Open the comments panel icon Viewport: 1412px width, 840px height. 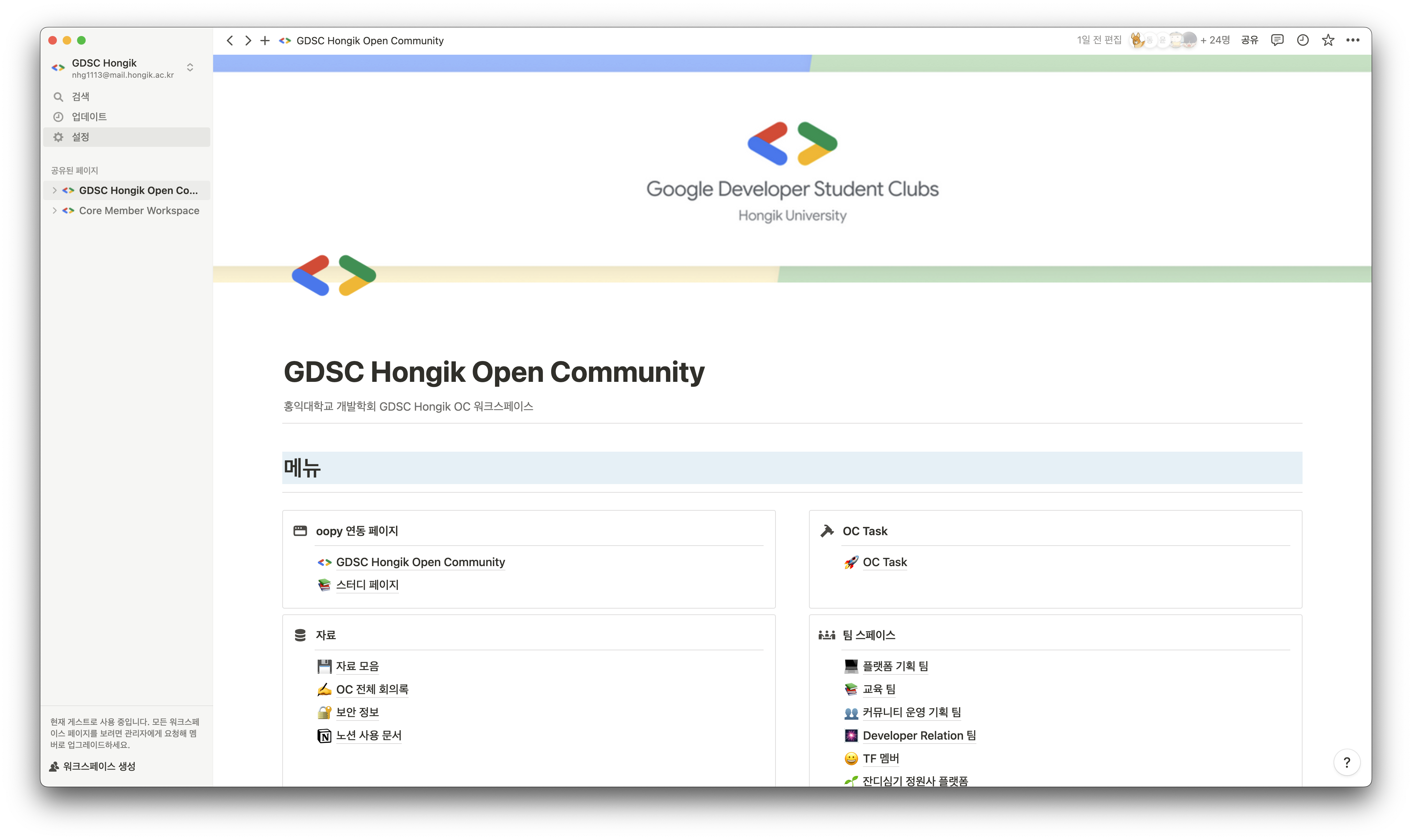coord(1277,40)
